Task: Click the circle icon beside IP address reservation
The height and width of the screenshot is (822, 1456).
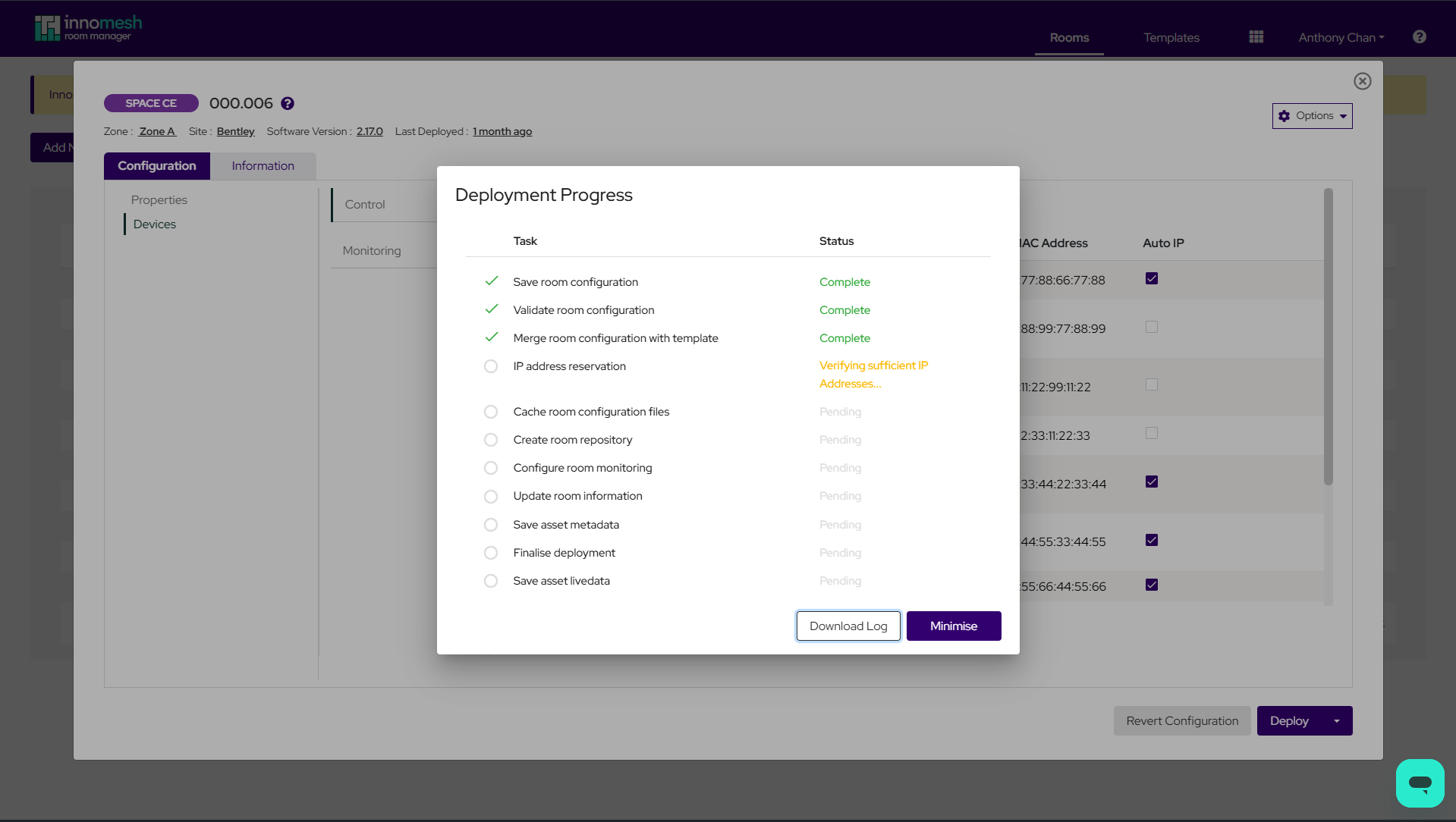Action: tap(491, 366)
